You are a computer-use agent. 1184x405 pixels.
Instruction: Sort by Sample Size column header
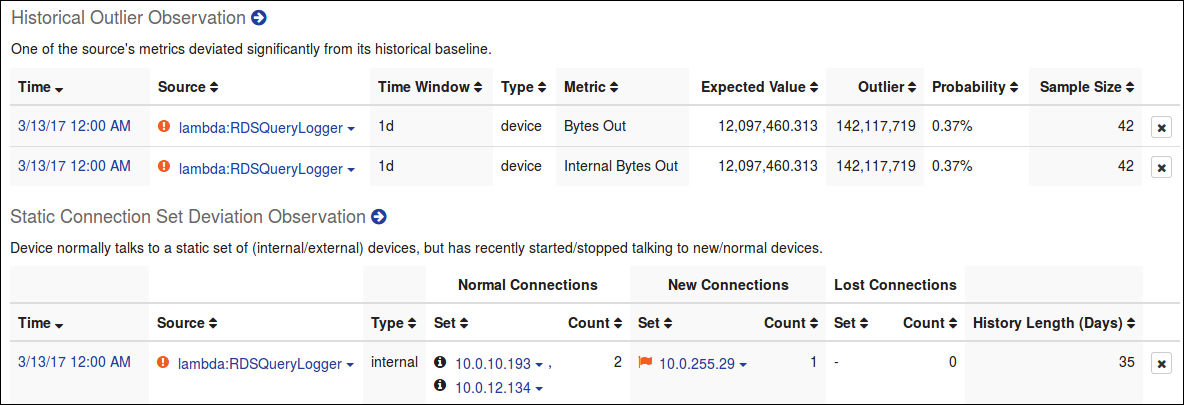tap(1086, 87)
